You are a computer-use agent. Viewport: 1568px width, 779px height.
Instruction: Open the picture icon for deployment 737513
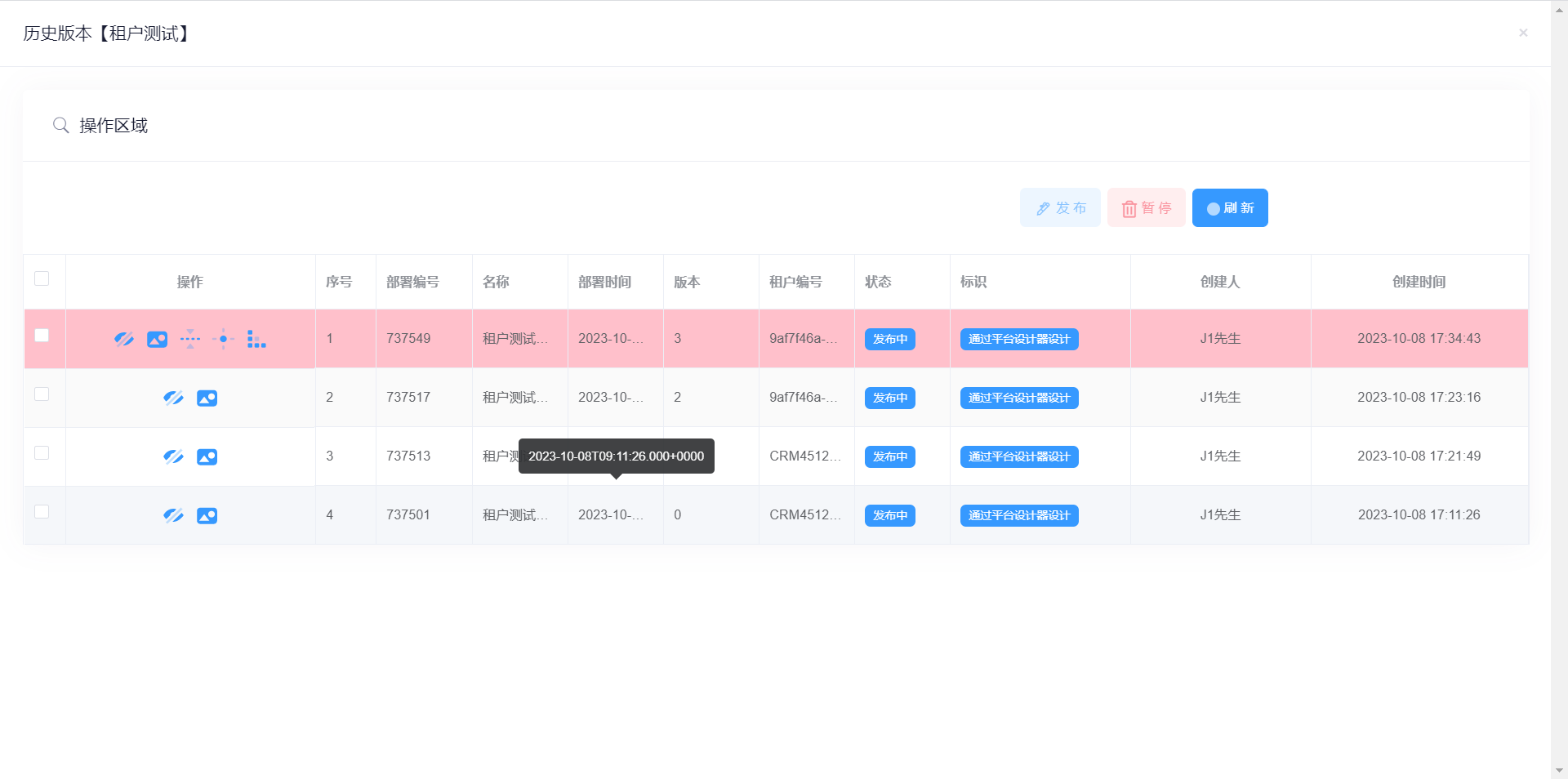coord(207,456)
